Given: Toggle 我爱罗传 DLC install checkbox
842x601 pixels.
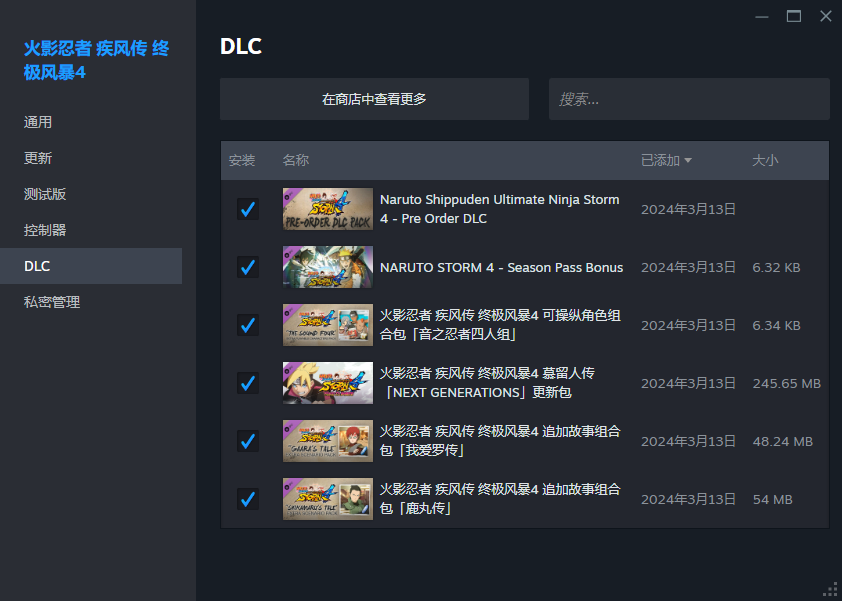Looking at the screenshot, I should tap(248, 441).
